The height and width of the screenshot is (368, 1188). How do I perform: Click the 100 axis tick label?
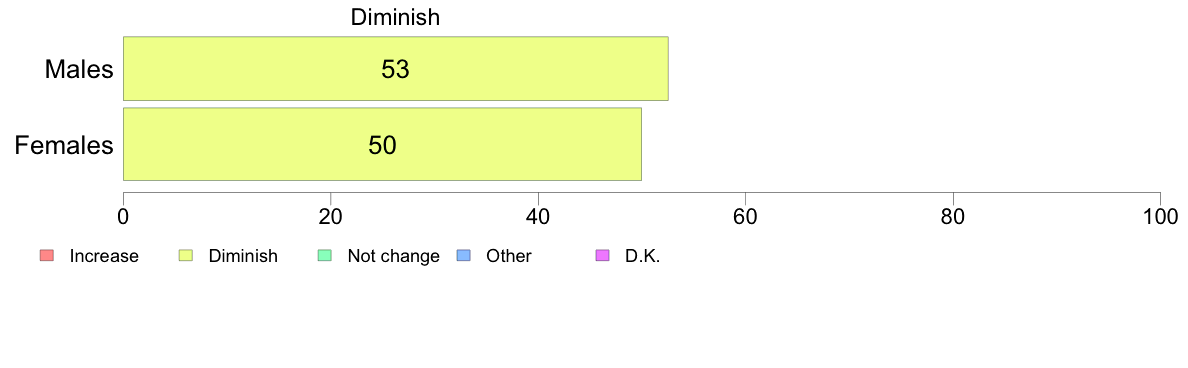[x=1160, y=217]
